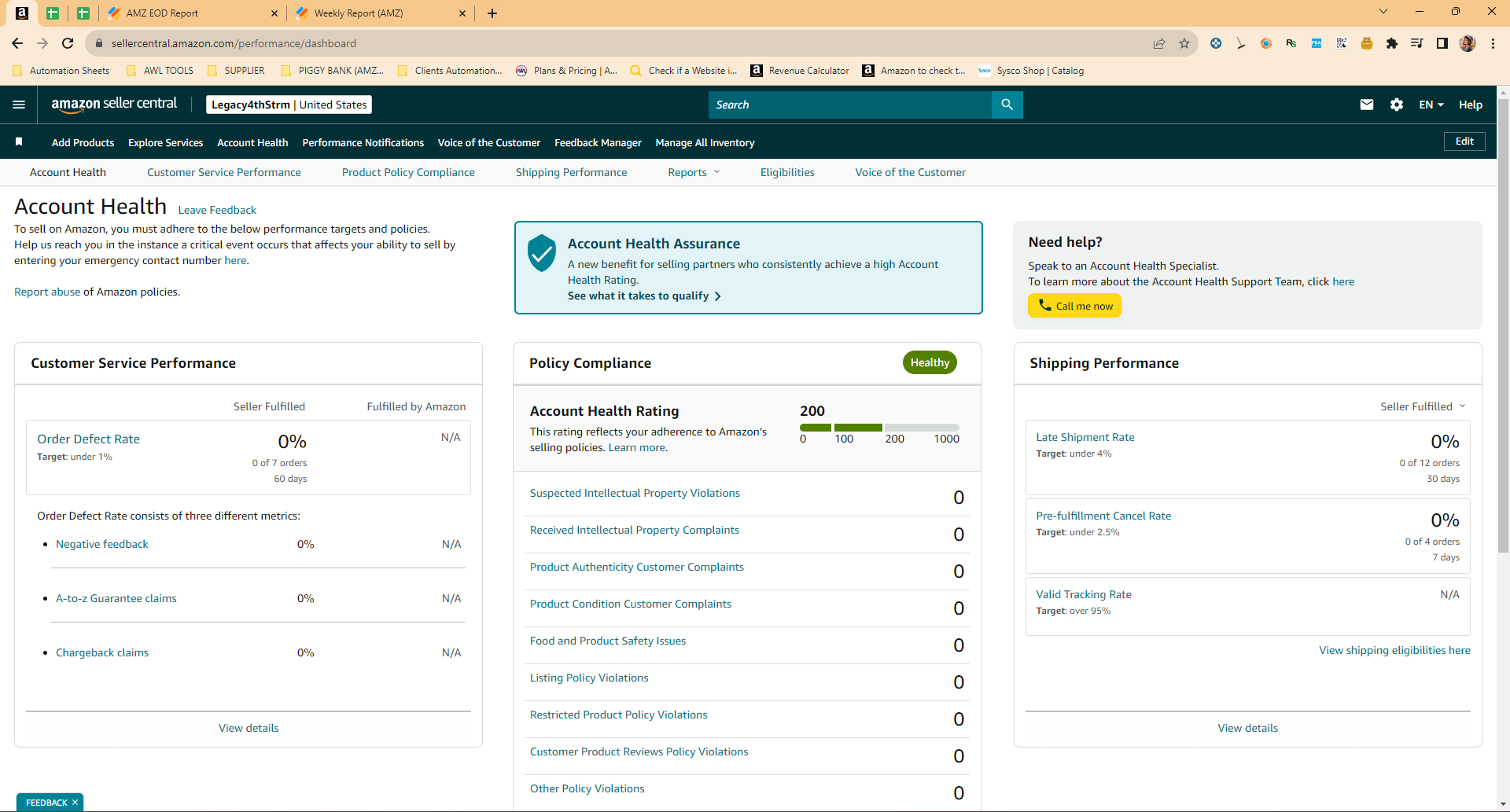This screenshot has width=1510, height=812.
Task: Open the EN language dropdown
Action: [x=1431, y=105]
